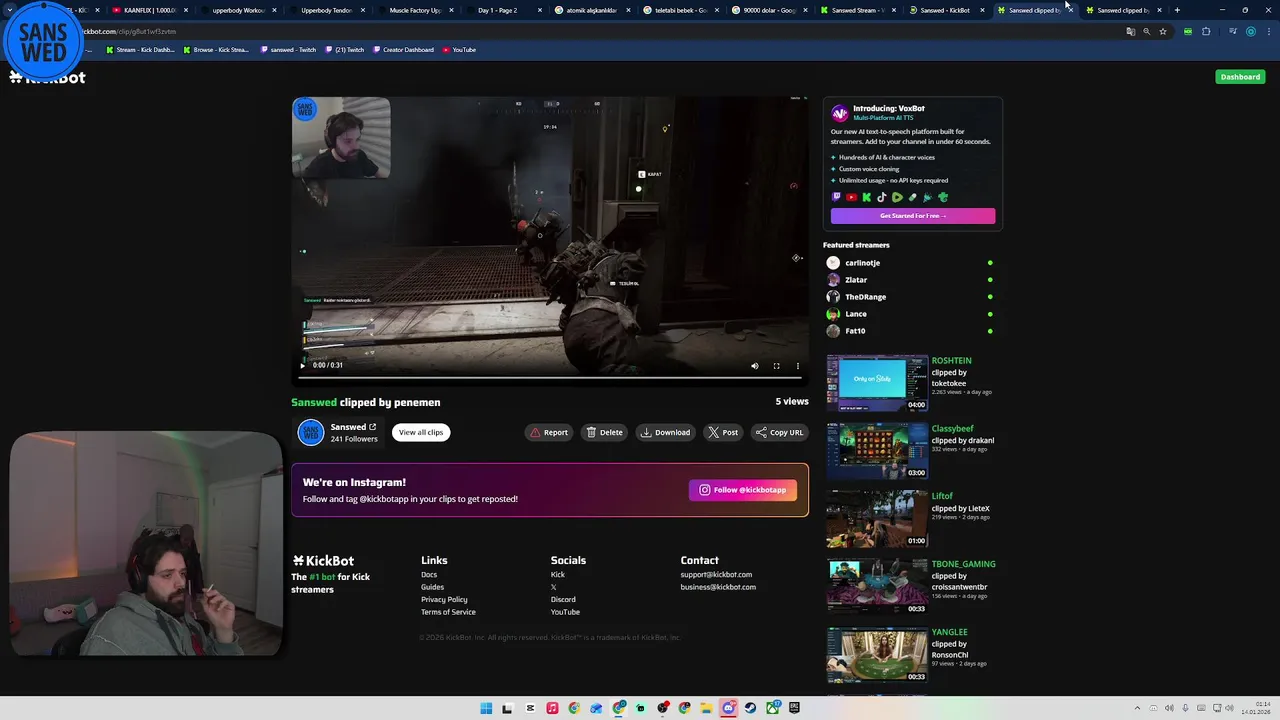Click the Kick platform icon in VoxBot ad
The width and height of the screenshot is (1280, 720).
[866, 198]
